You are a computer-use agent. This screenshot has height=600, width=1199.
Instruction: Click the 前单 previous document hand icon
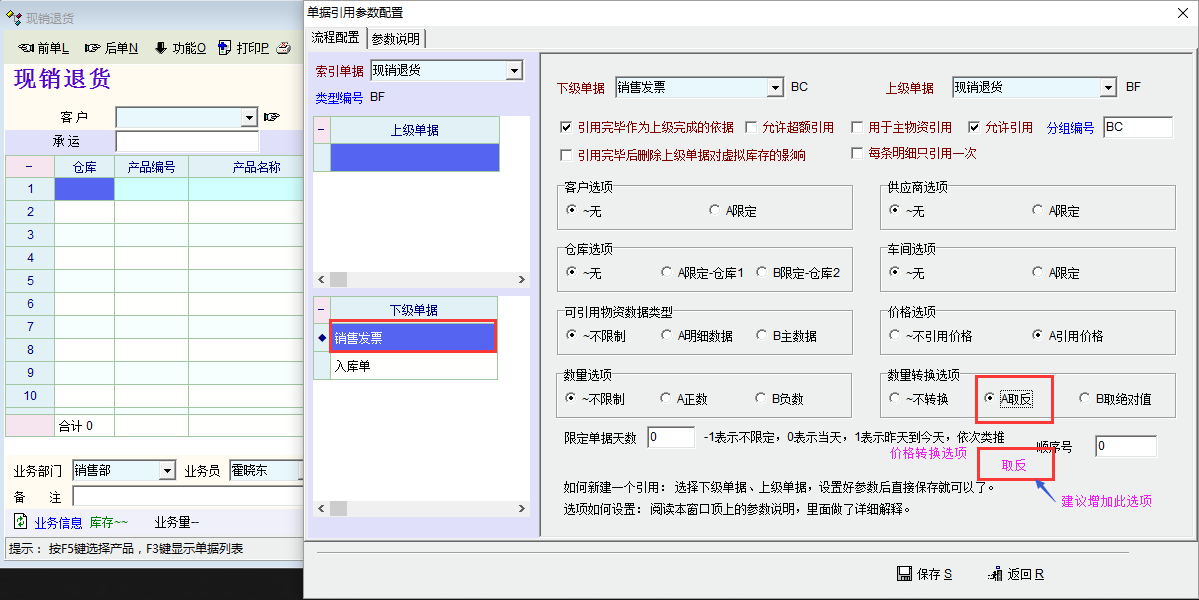click(x=26, y=48)
